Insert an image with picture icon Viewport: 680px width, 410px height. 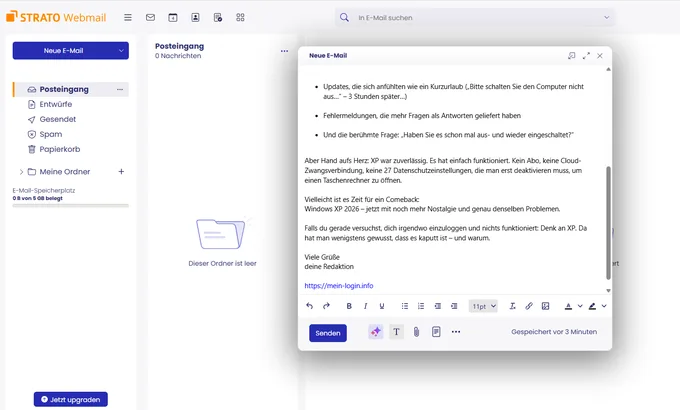pyautogui.click(x=546, y=306)
